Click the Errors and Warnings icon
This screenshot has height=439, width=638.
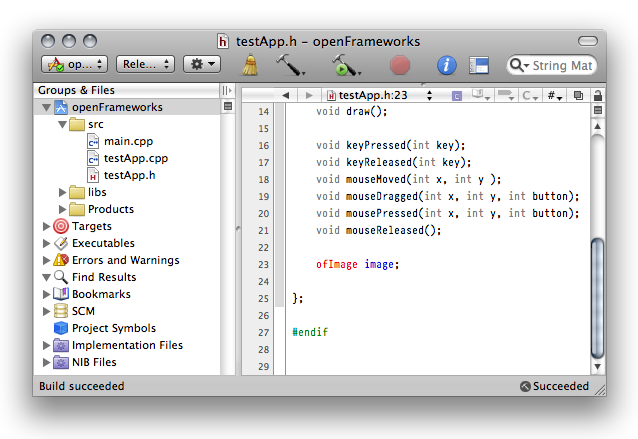tap(61, 260)
